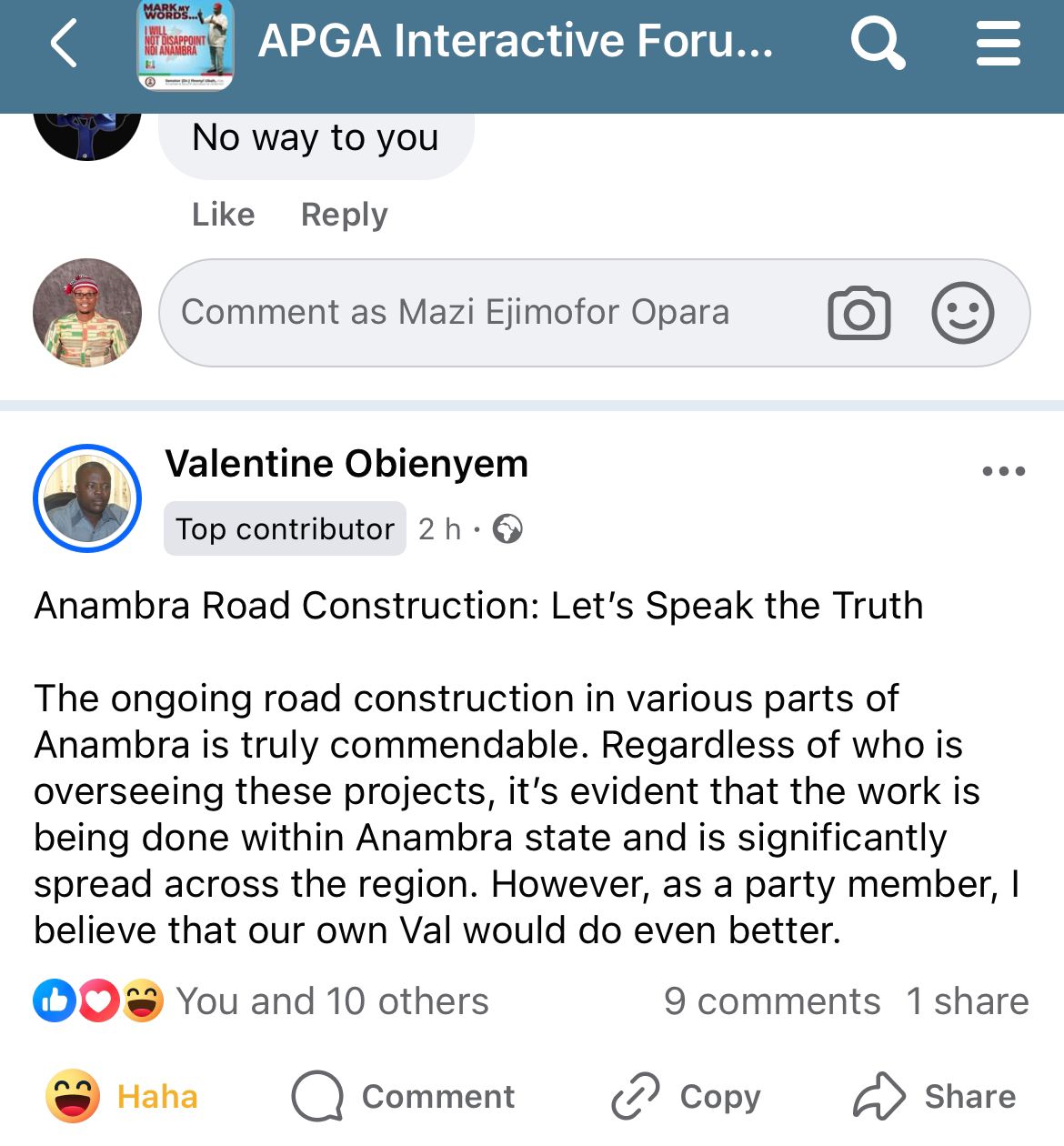Image resolution: width=1064 pixels, height=1146 pixels.
Task: Like the 'No way to you' comment
Action: click(x=223, y=215)
